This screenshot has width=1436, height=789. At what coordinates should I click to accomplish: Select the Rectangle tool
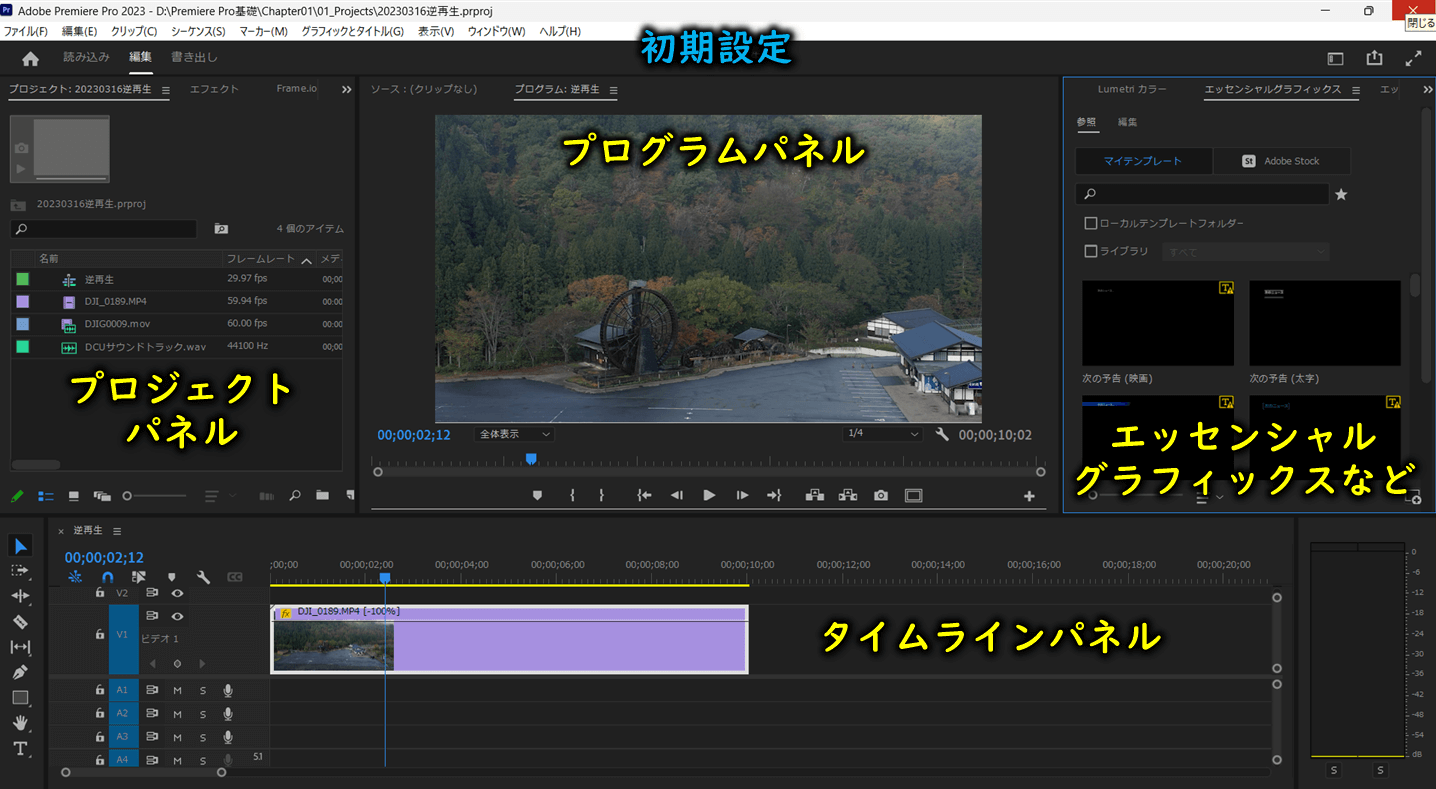(x=20, y=697)
